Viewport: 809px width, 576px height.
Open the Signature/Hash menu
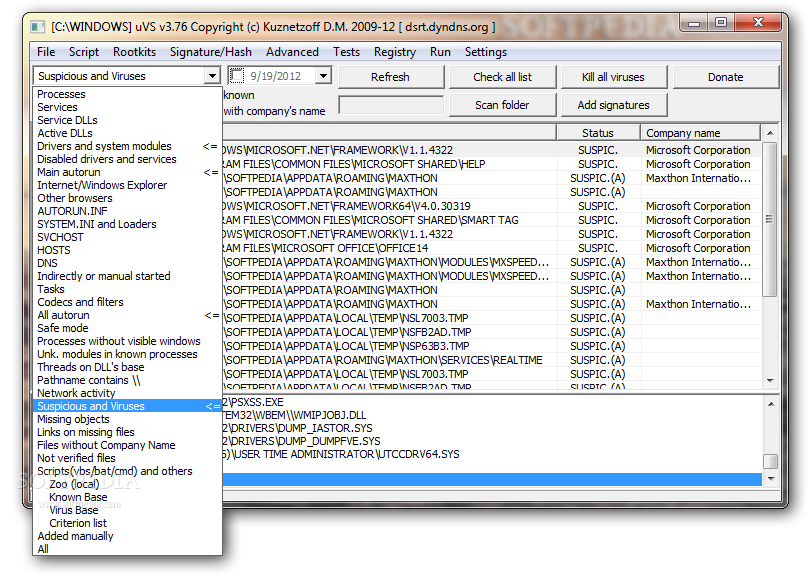point(211,52)
